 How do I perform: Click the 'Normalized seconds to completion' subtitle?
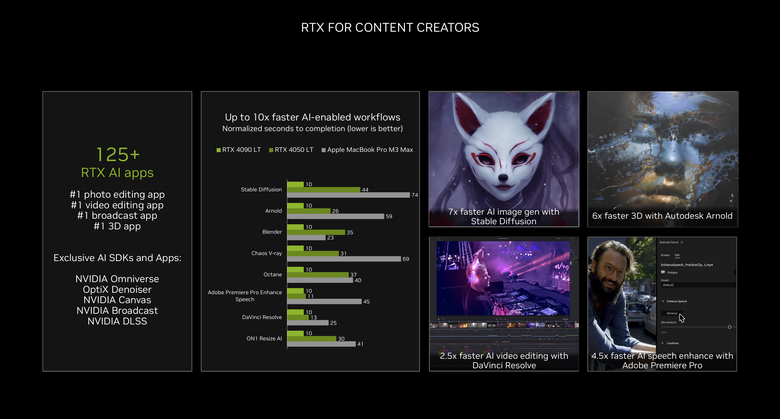tap(312, 129)
